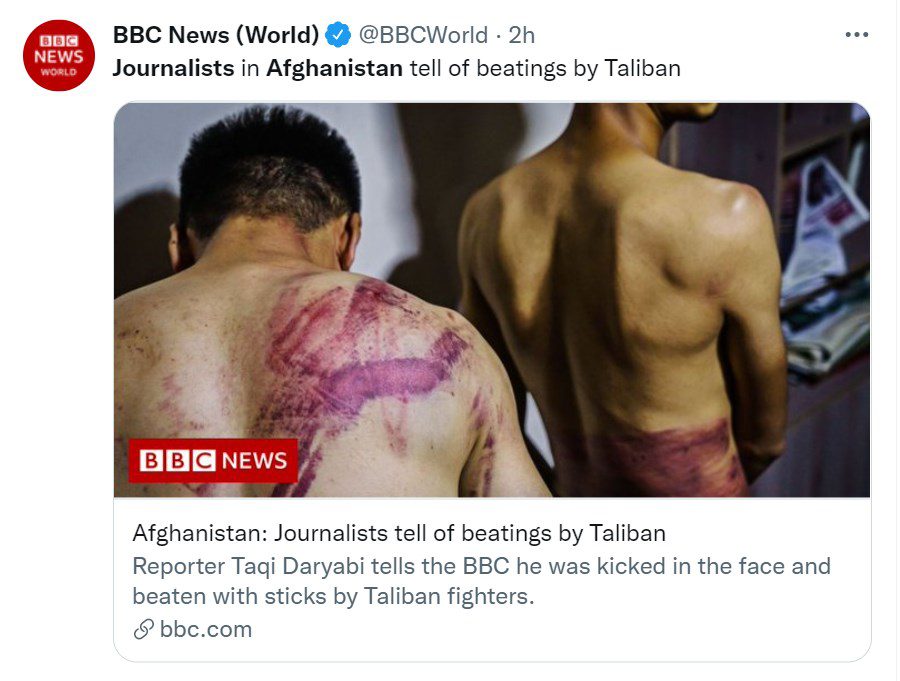Open the three-dot more options menu

tap(856, 35)
